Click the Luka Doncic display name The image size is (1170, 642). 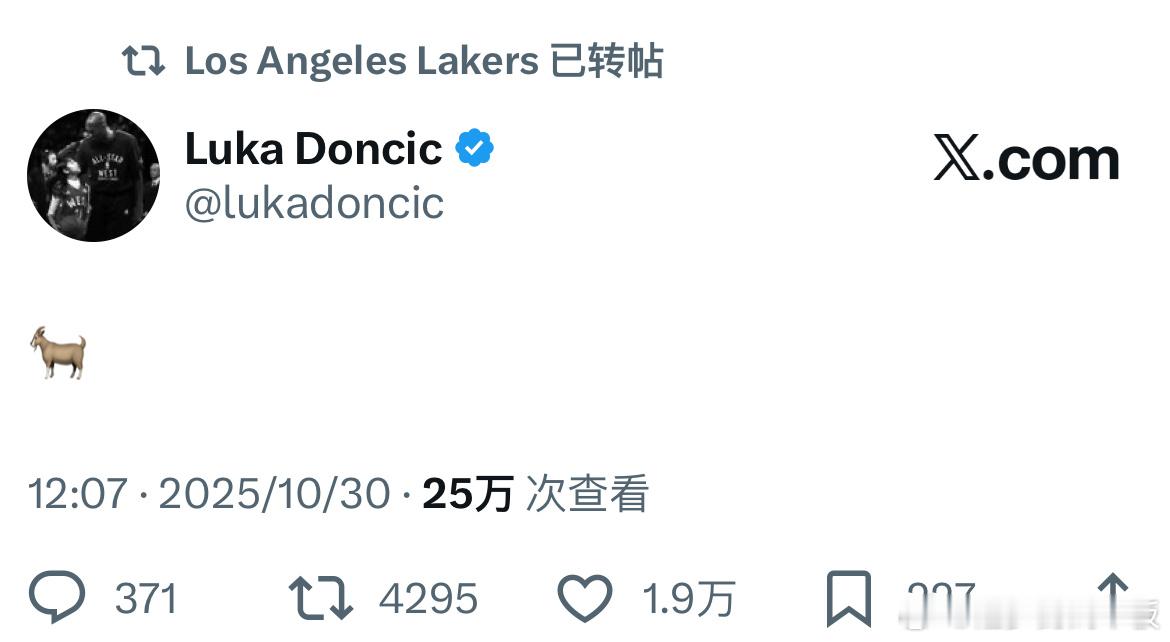point(312,147)
